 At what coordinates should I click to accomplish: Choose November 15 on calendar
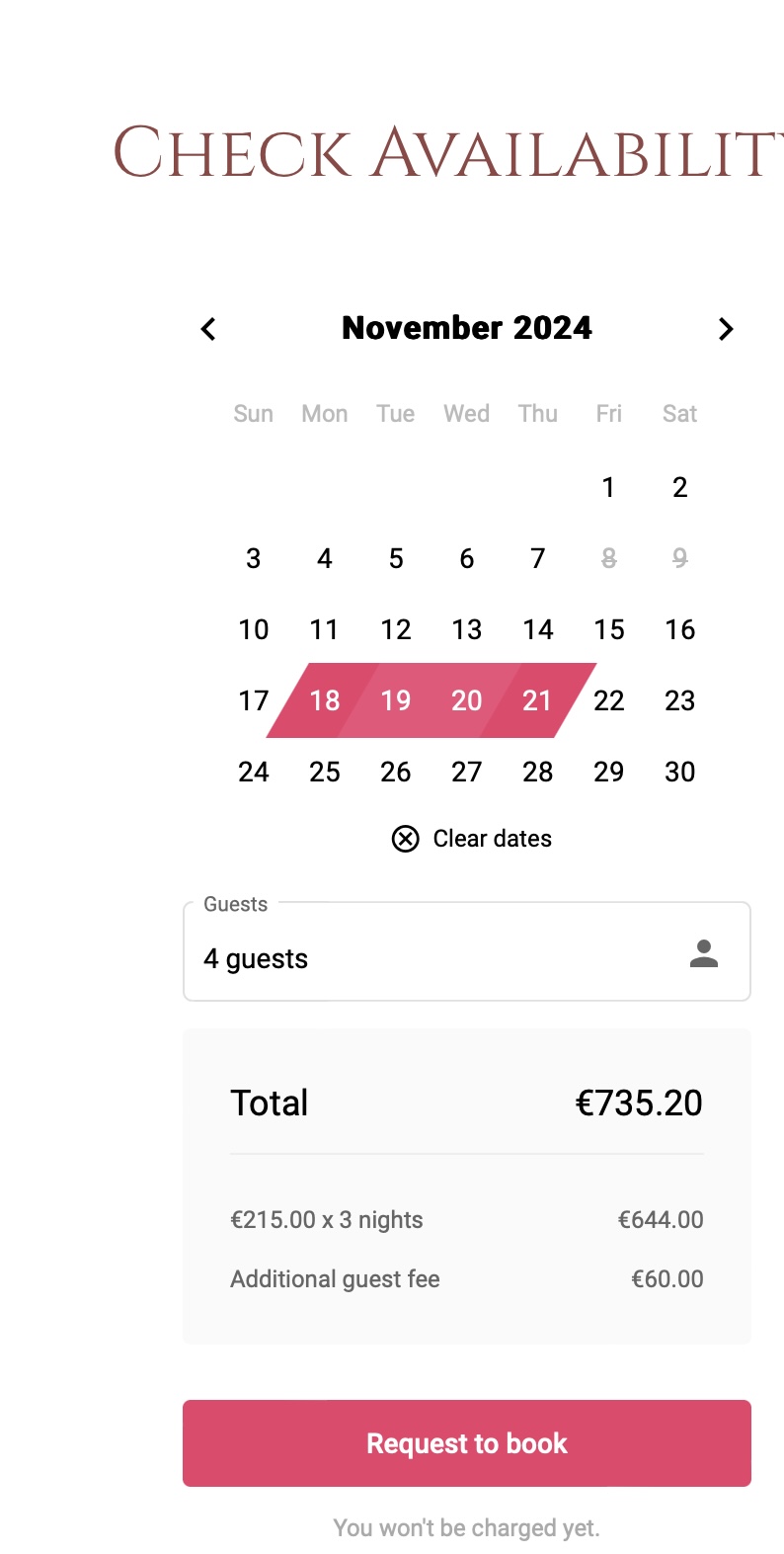pyautogui.click(x=608, y=629)
